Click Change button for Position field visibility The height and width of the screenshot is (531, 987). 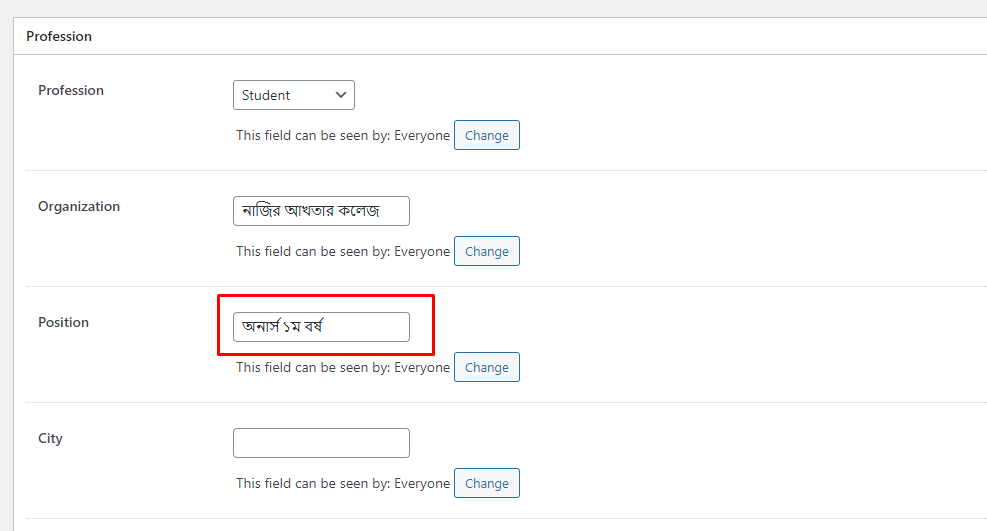click(x=487, y=367)
